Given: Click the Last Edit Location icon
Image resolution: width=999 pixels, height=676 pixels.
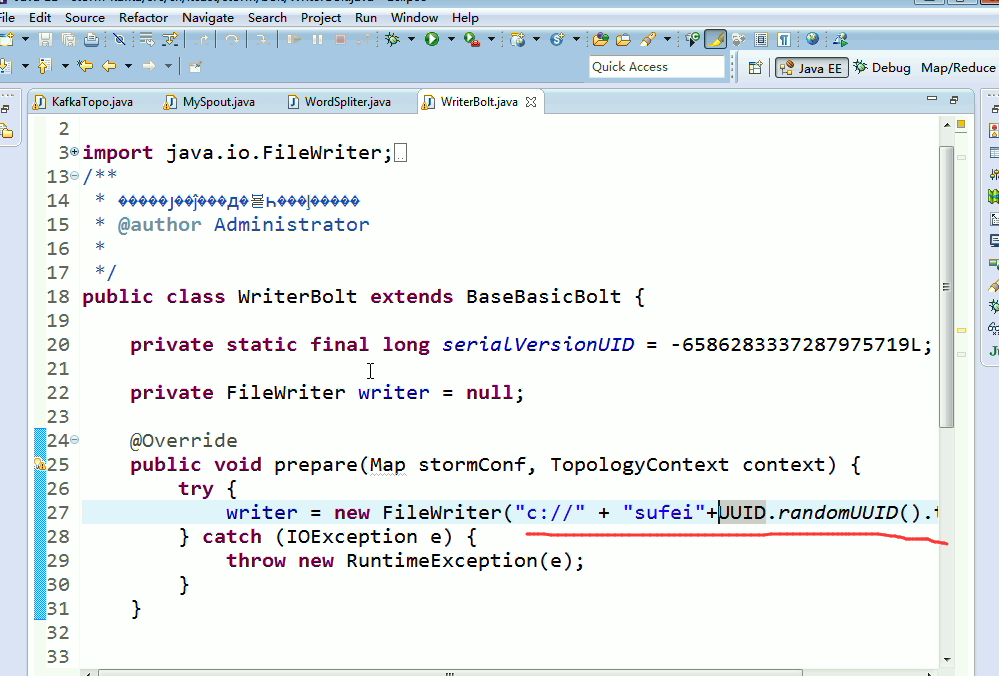Looking at the screenshot, I should 85,66.
